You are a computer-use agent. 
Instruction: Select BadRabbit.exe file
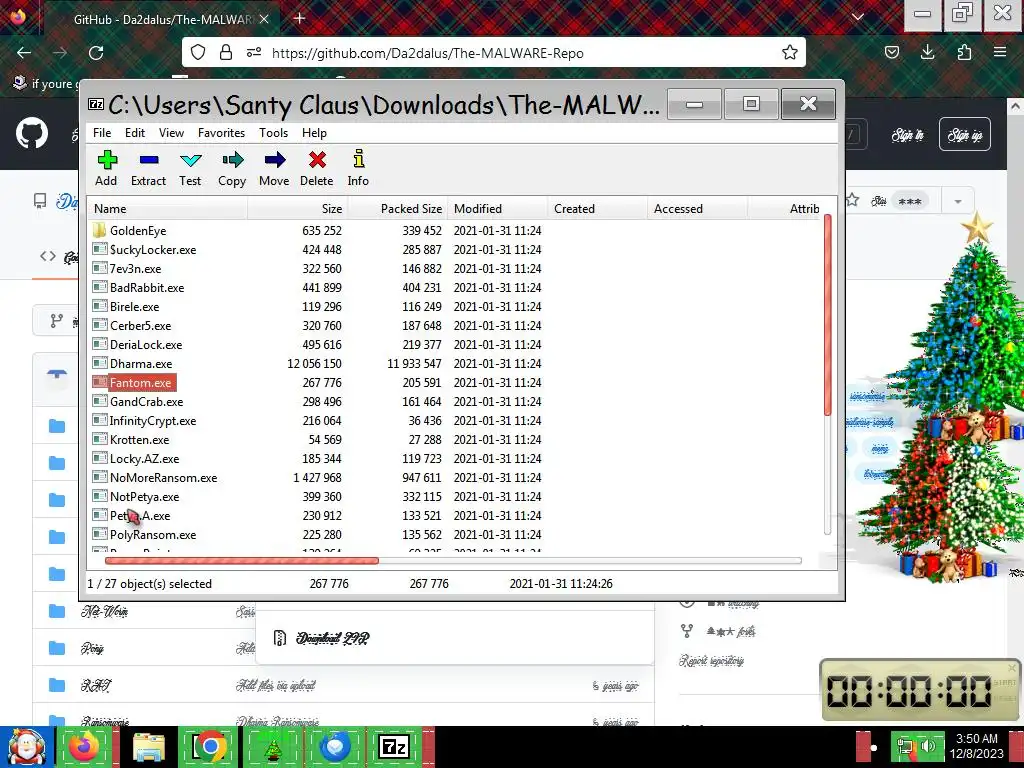click(138, 287)
